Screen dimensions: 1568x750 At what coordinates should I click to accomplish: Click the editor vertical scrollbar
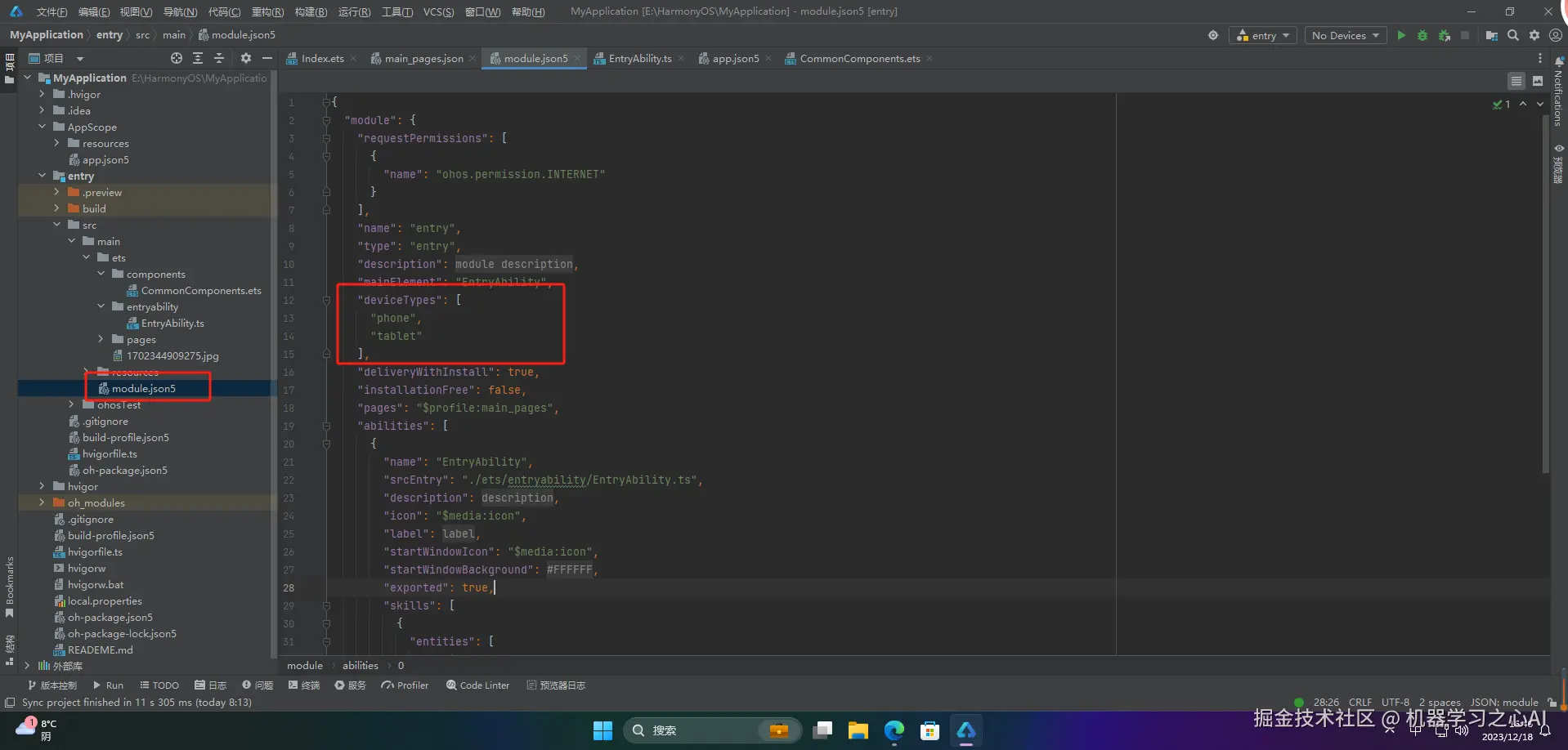[x=1544, y=294]
